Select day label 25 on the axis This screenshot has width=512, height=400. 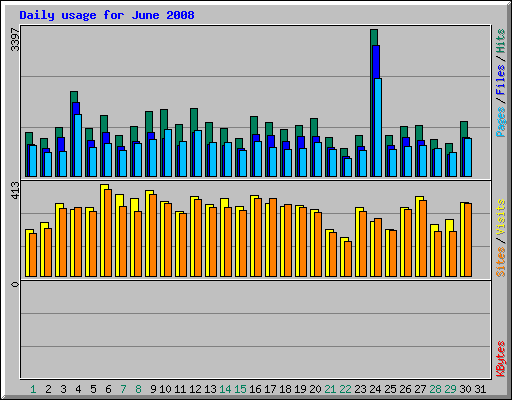tap(390, 389)
